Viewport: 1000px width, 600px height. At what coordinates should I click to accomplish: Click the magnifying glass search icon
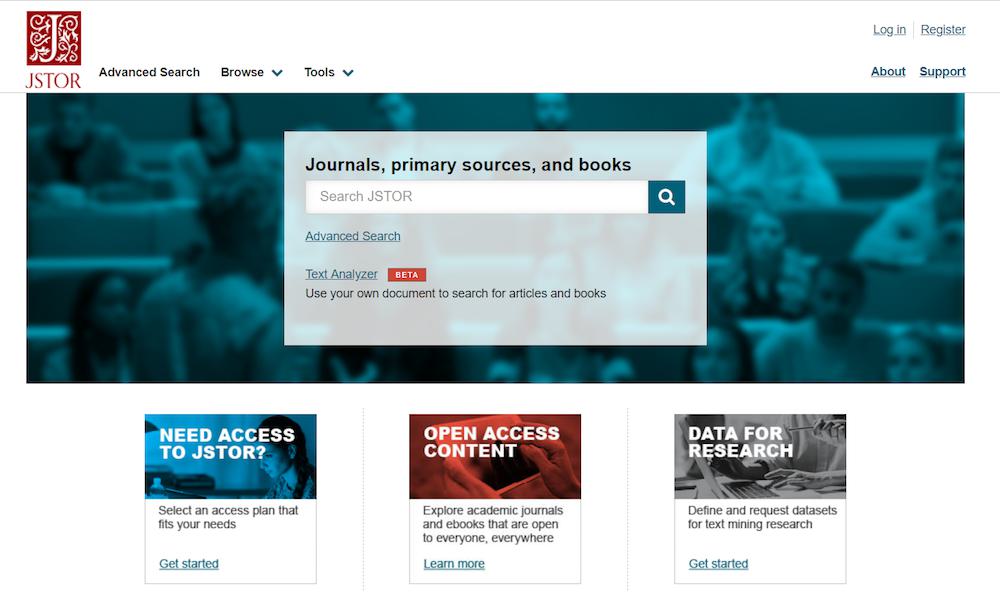click(x=666, y=196)
